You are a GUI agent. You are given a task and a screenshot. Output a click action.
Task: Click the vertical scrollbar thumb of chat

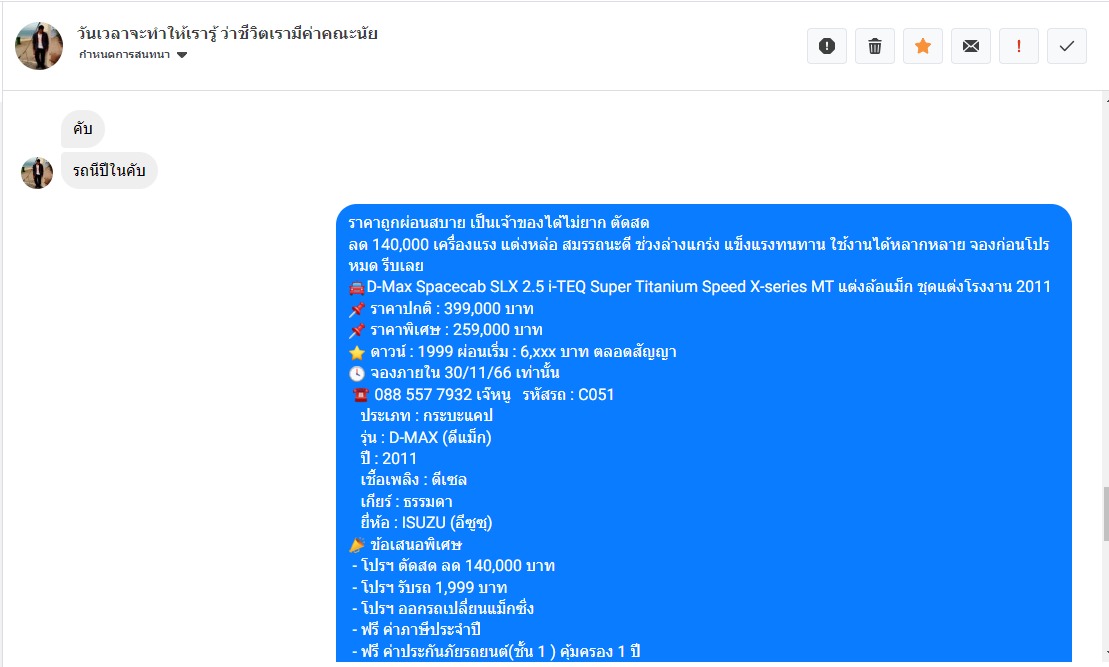point(1105,514)
